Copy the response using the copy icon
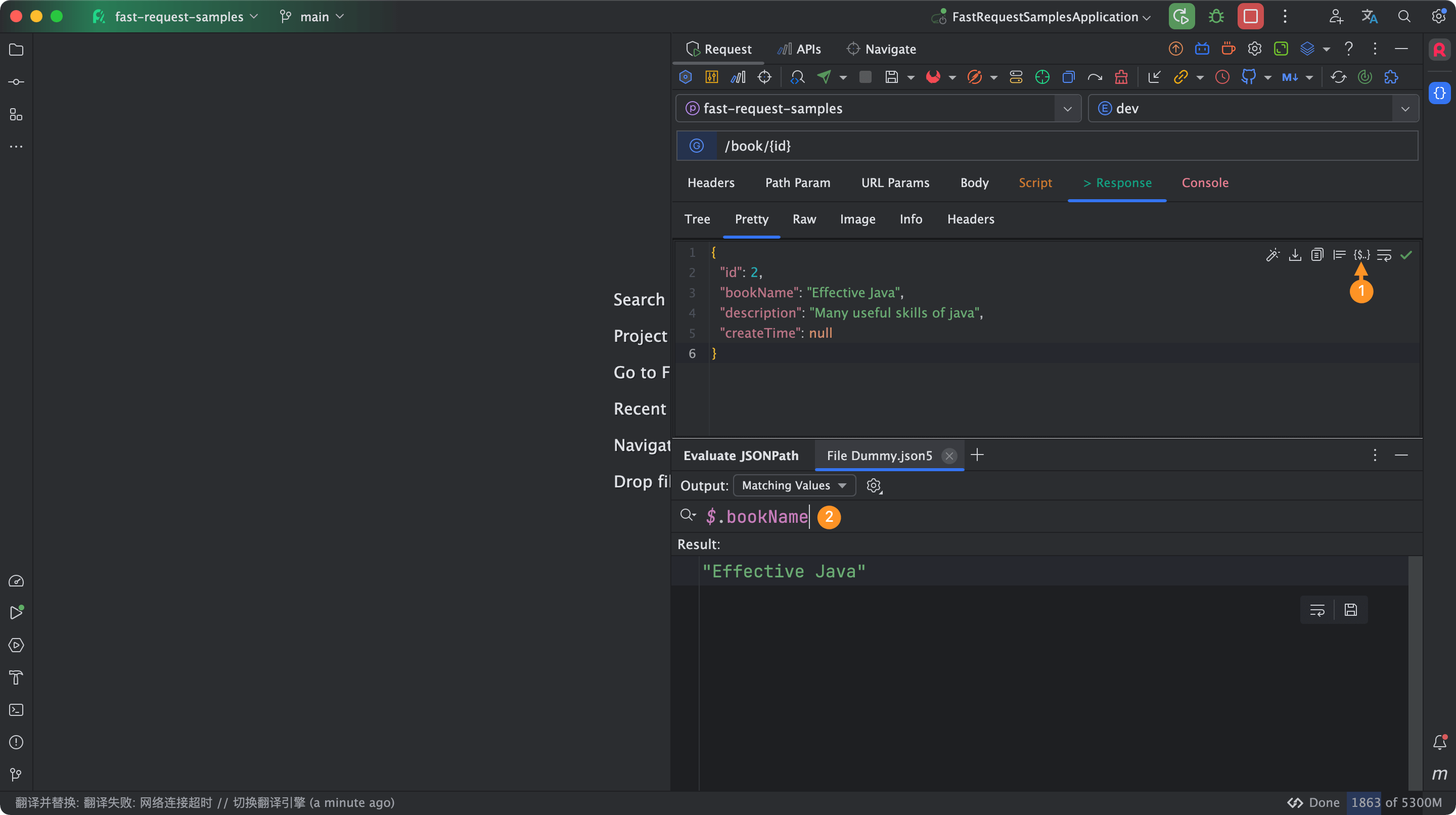 coord(1317,255)
